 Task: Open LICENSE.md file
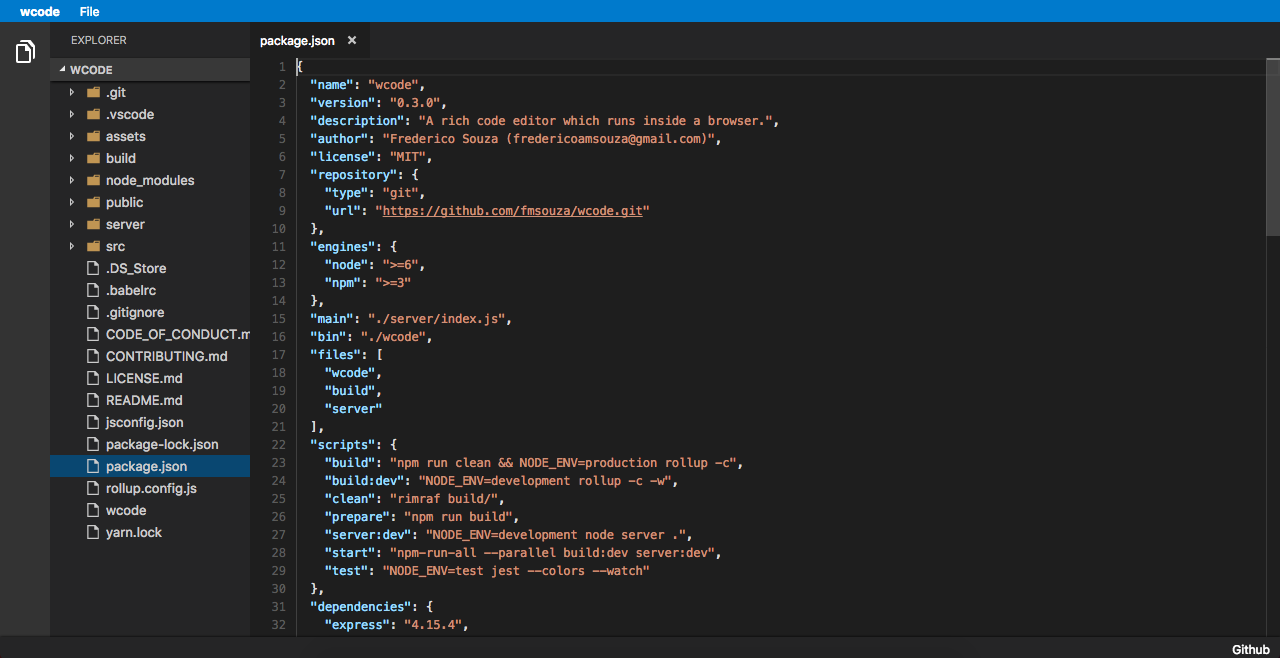pyautogui.click(x=150, y=378)
